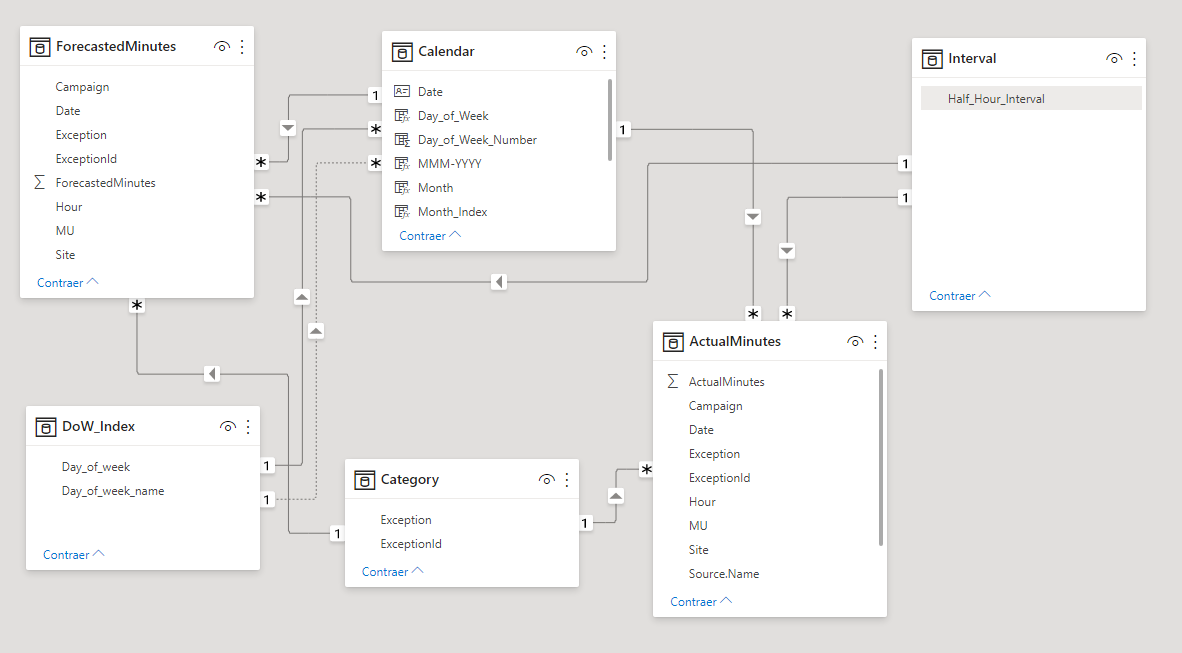Open more options menu on ForecastedMinutes table
The height and width of the screenshot is (653, 1182).
pos(242,47)
